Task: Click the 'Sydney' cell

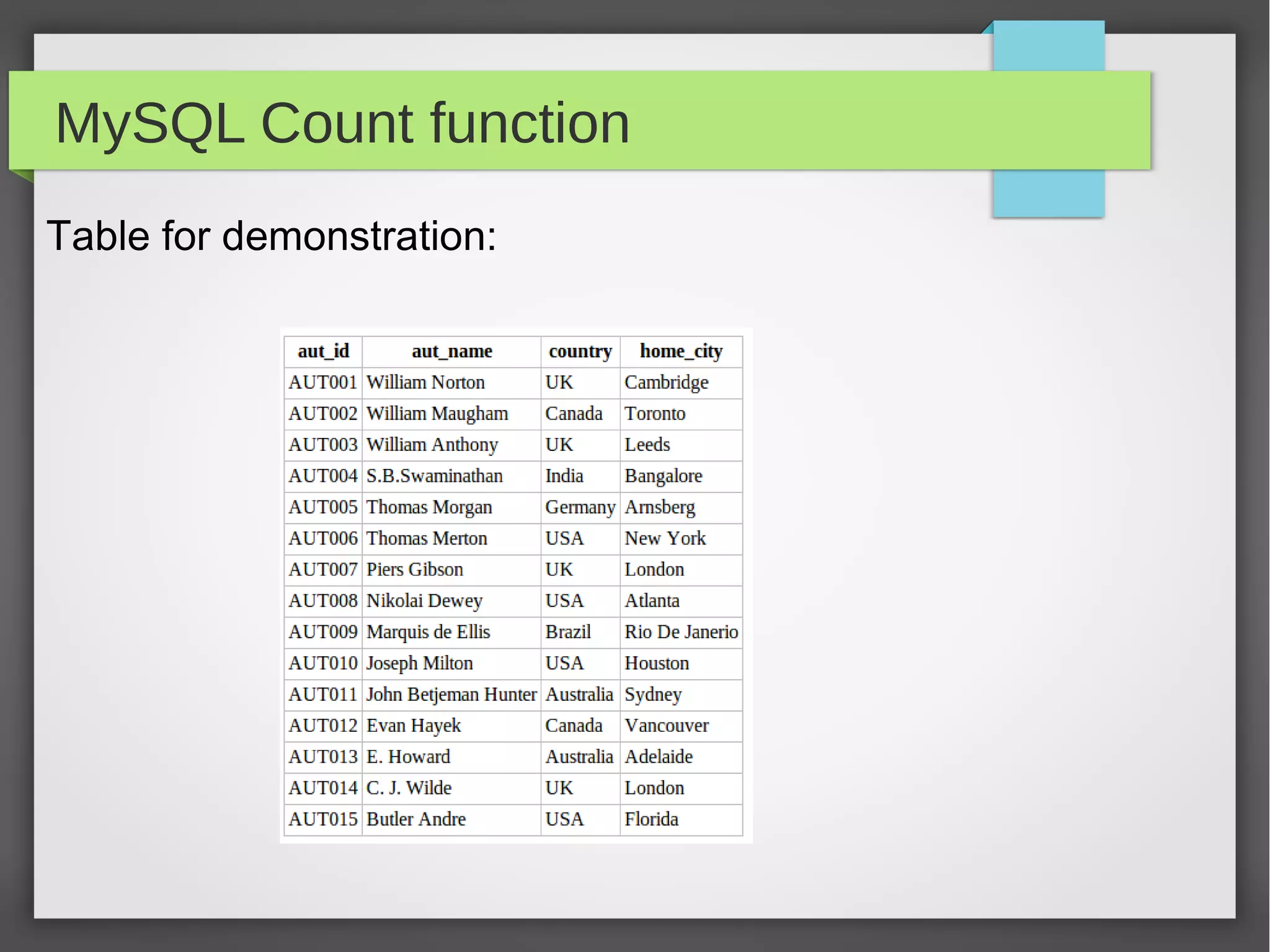Action: point(682,695)
